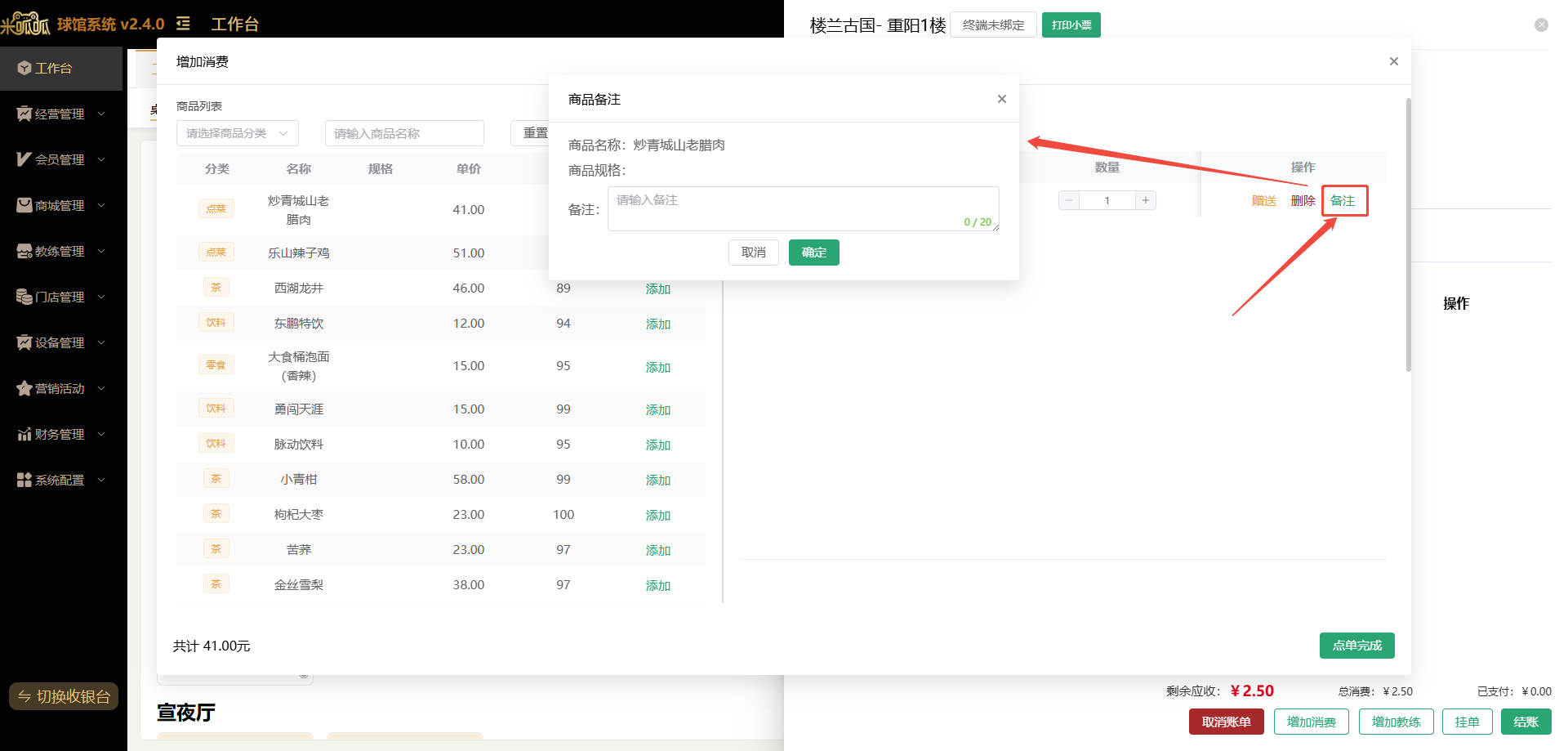Click the 打印小票 button
Viewport: 1568px width, 751px height.
1071,25
